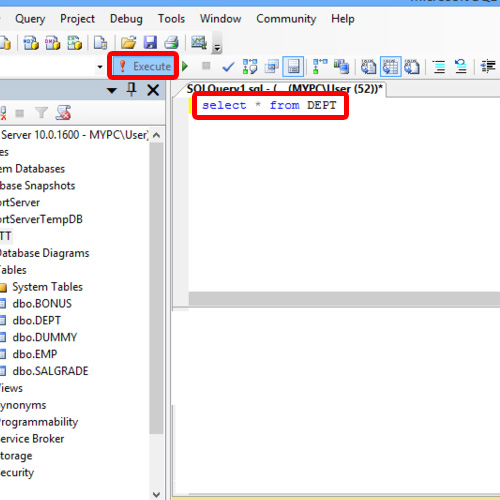Viewport: 500px width, 500px height.
Task: Select the Views node
Action: click(11, 388)
